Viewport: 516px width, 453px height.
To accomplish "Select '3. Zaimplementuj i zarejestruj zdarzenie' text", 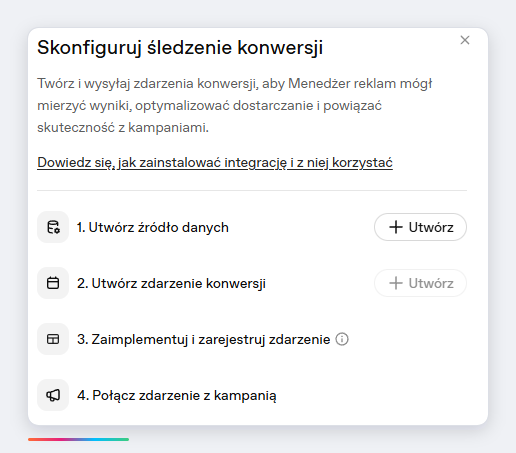I will point(204,339).
